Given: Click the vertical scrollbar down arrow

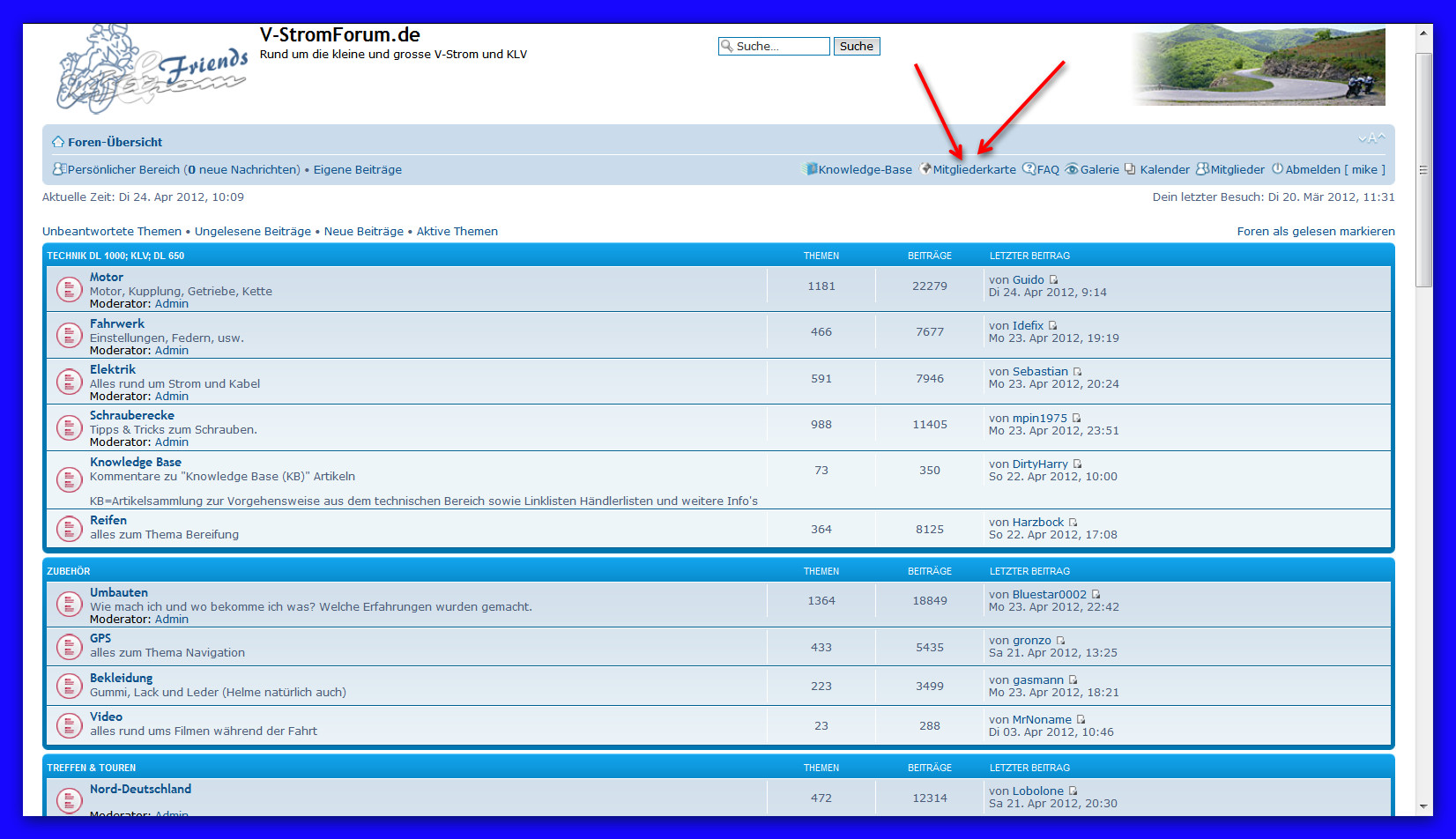Looking at the screenshot, I should 1423,806.
